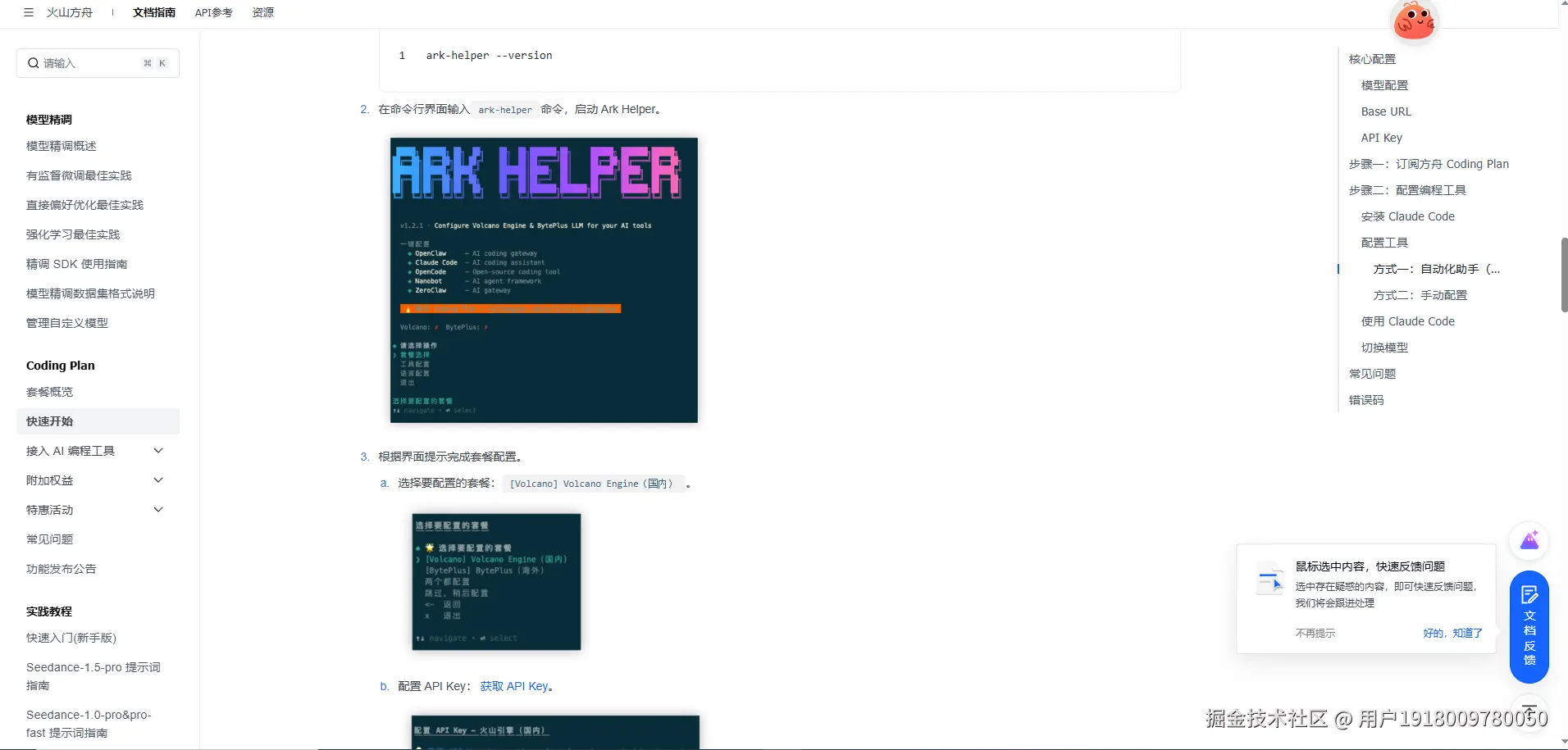Click the search magnifier icon
The height and width of the screenshot is (750, 1568).
pos(34,63)
